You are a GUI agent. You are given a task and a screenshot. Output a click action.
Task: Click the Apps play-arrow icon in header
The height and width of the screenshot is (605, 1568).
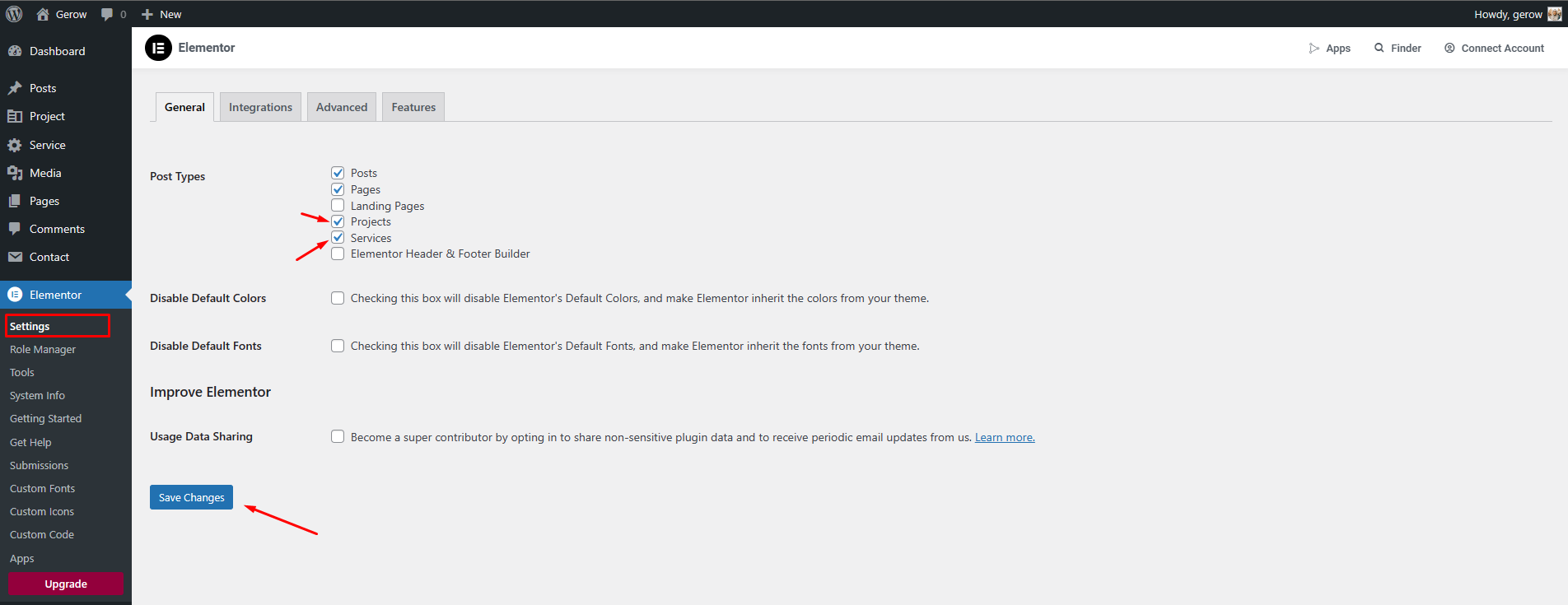click(x=1314, y=49)
